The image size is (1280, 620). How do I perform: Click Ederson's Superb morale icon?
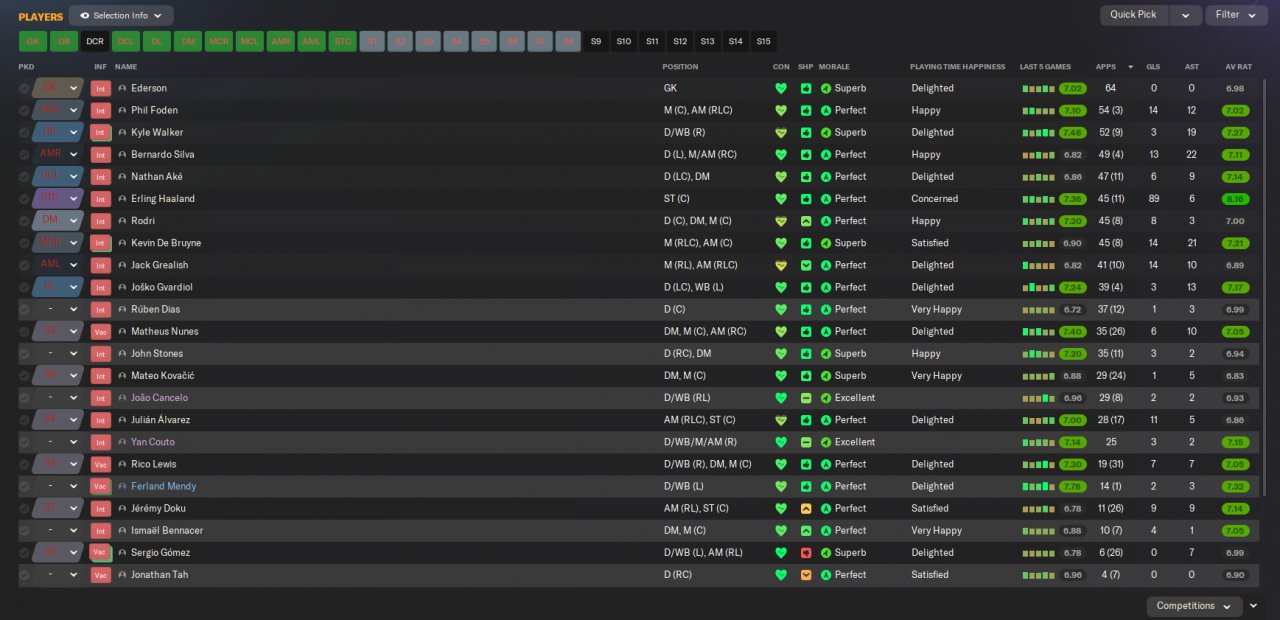826,88
